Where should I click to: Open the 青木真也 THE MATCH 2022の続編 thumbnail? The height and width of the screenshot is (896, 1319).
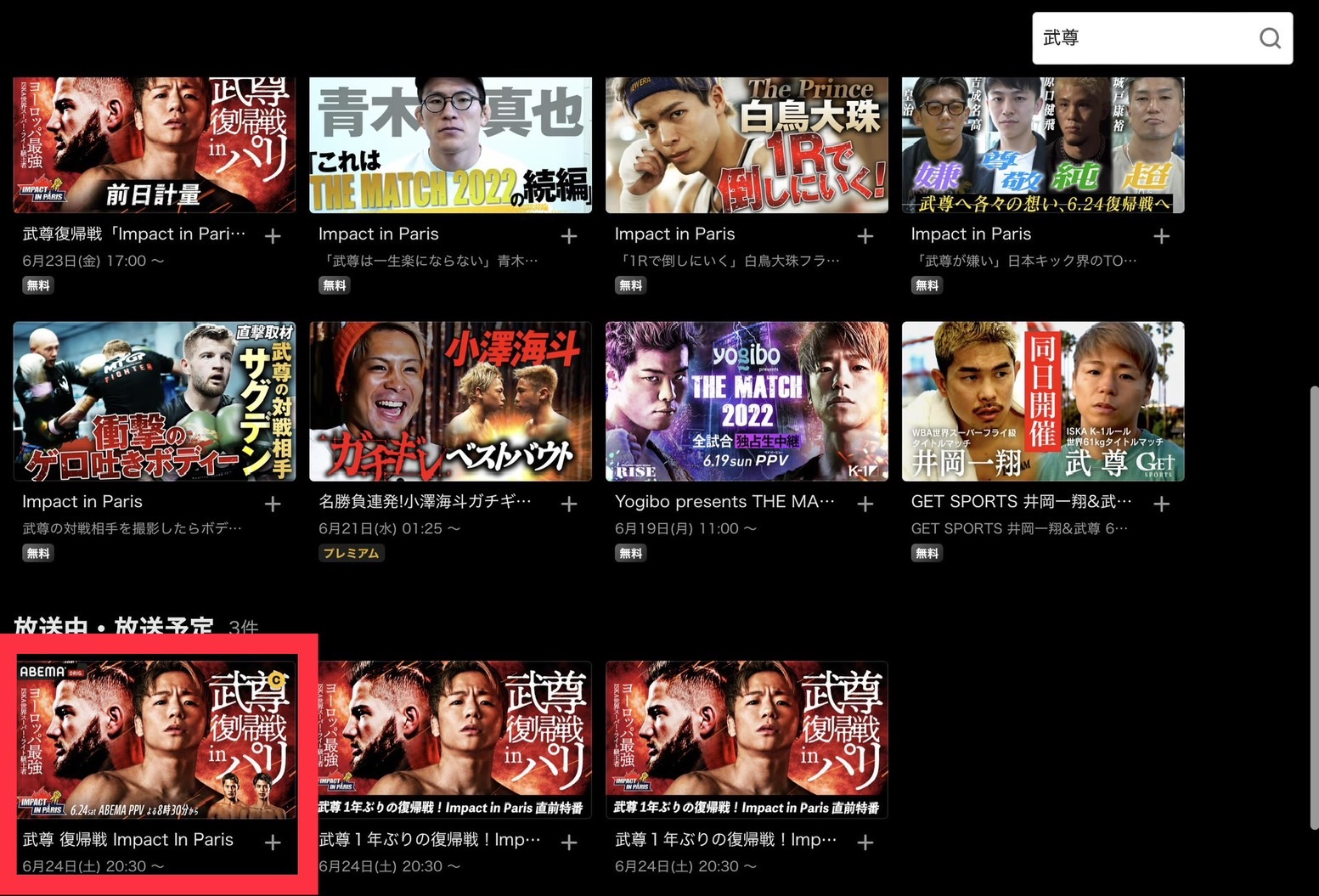tap(450, 144)
